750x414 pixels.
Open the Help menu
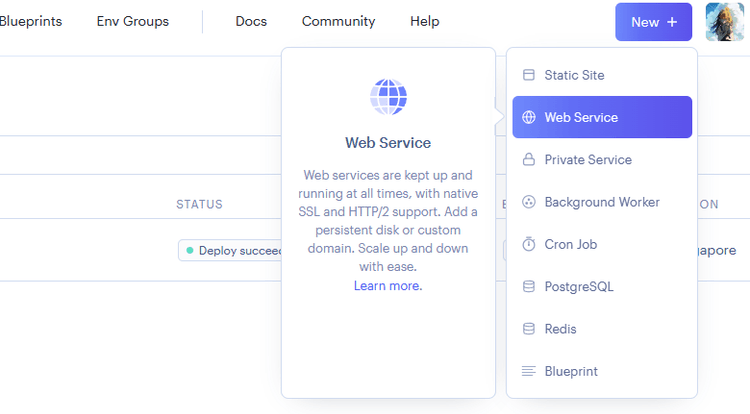(x=424, y=21)
